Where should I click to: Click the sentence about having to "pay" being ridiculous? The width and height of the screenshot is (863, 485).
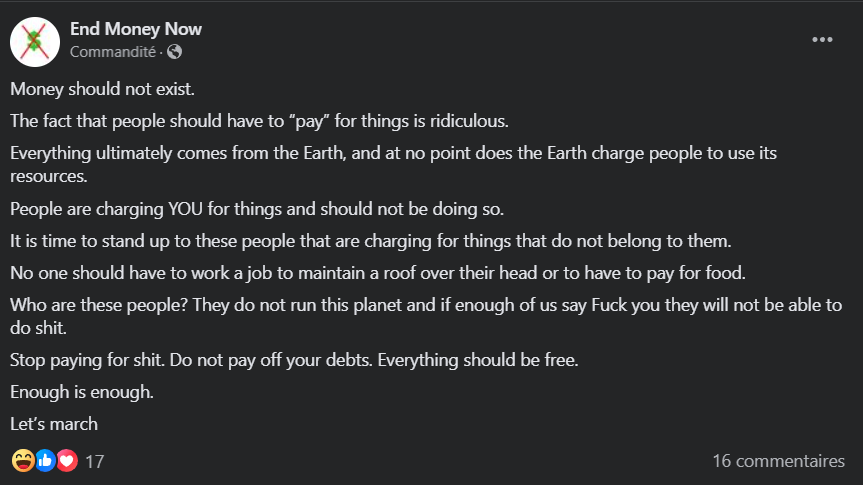coord(259,121)
